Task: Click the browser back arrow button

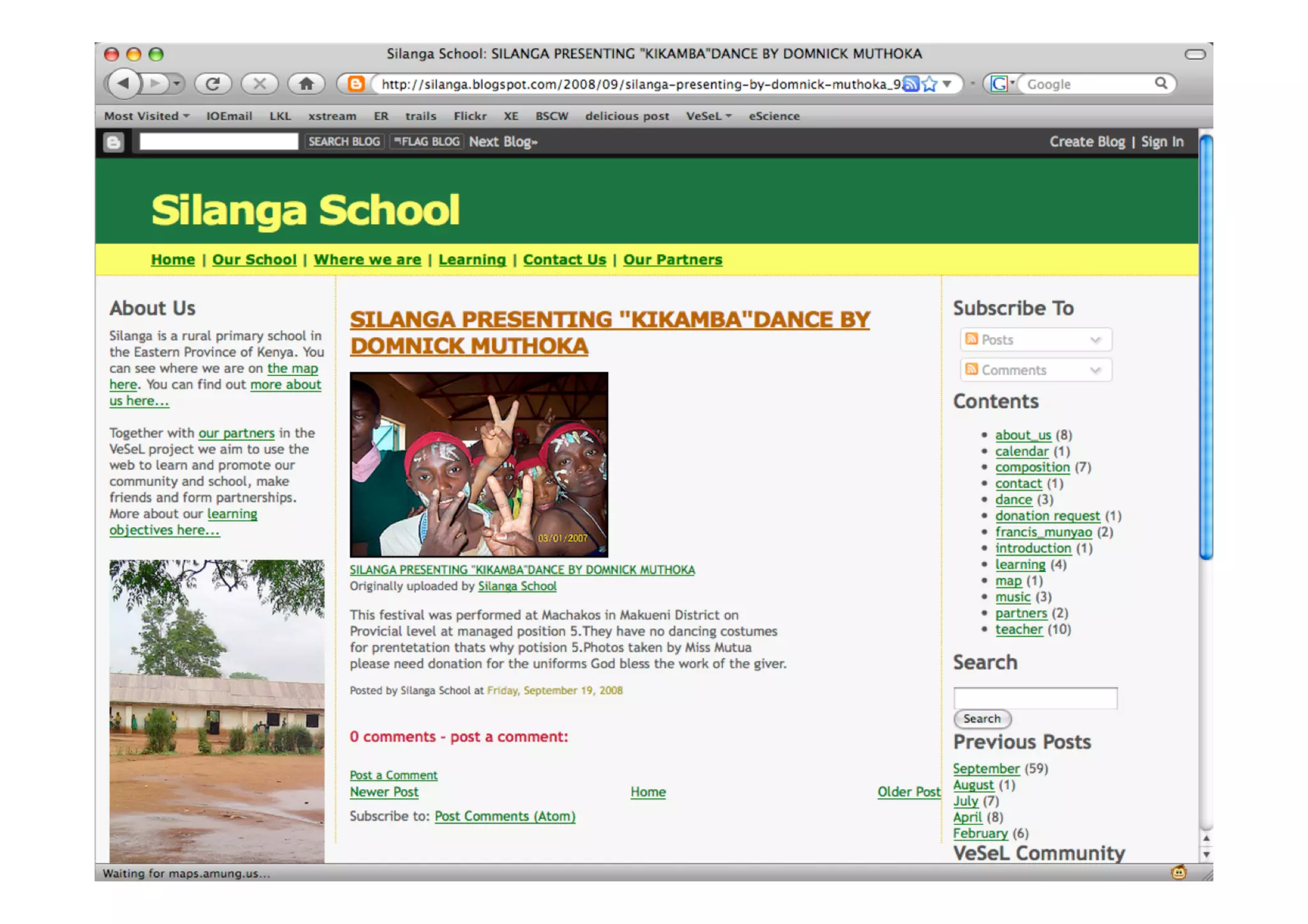Action: 124,84
